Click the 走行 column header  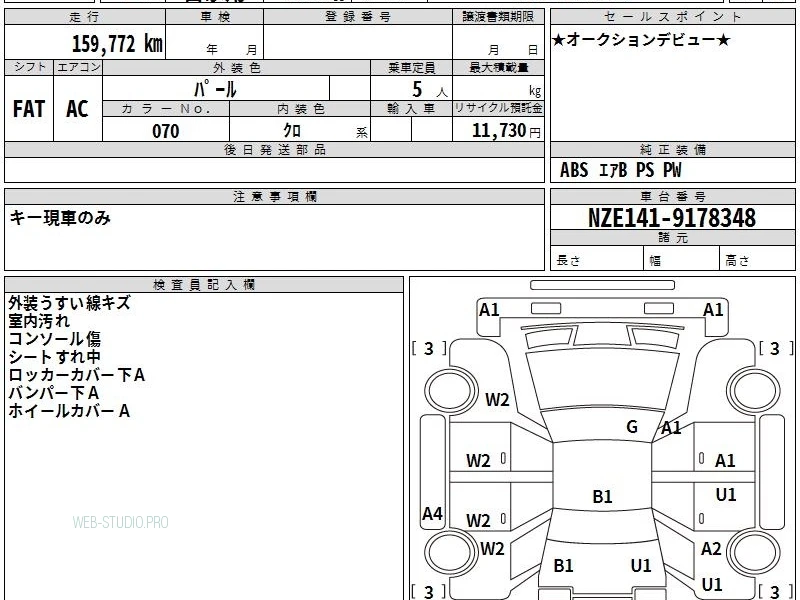pyautogui.click(x=85, y=17)
